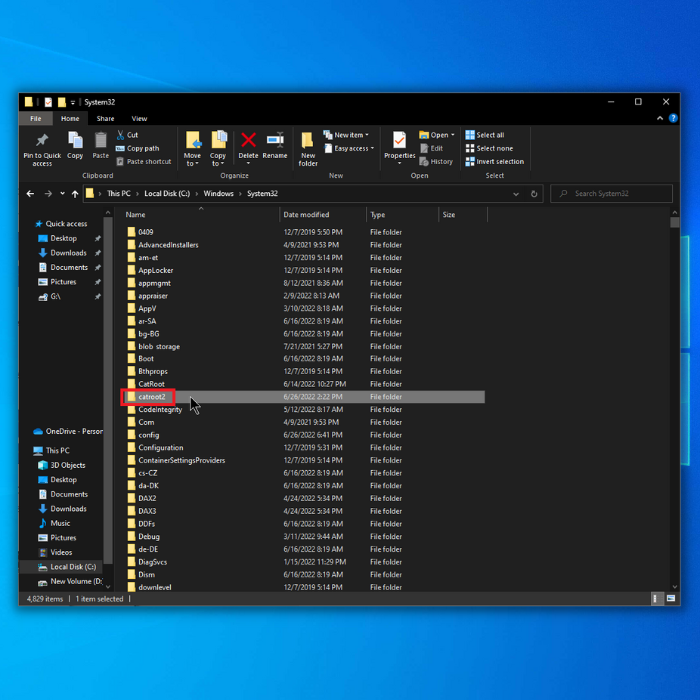The height and width of the screenshot is (700, 700).
Task: Open the Move to dropdown
Action: tap(192, 159)
